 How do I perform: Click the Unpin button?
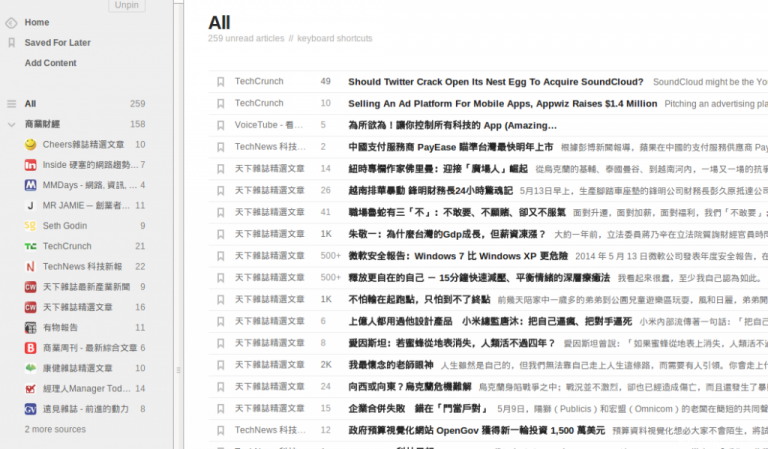pyautogui.click(x=127, y=5)
